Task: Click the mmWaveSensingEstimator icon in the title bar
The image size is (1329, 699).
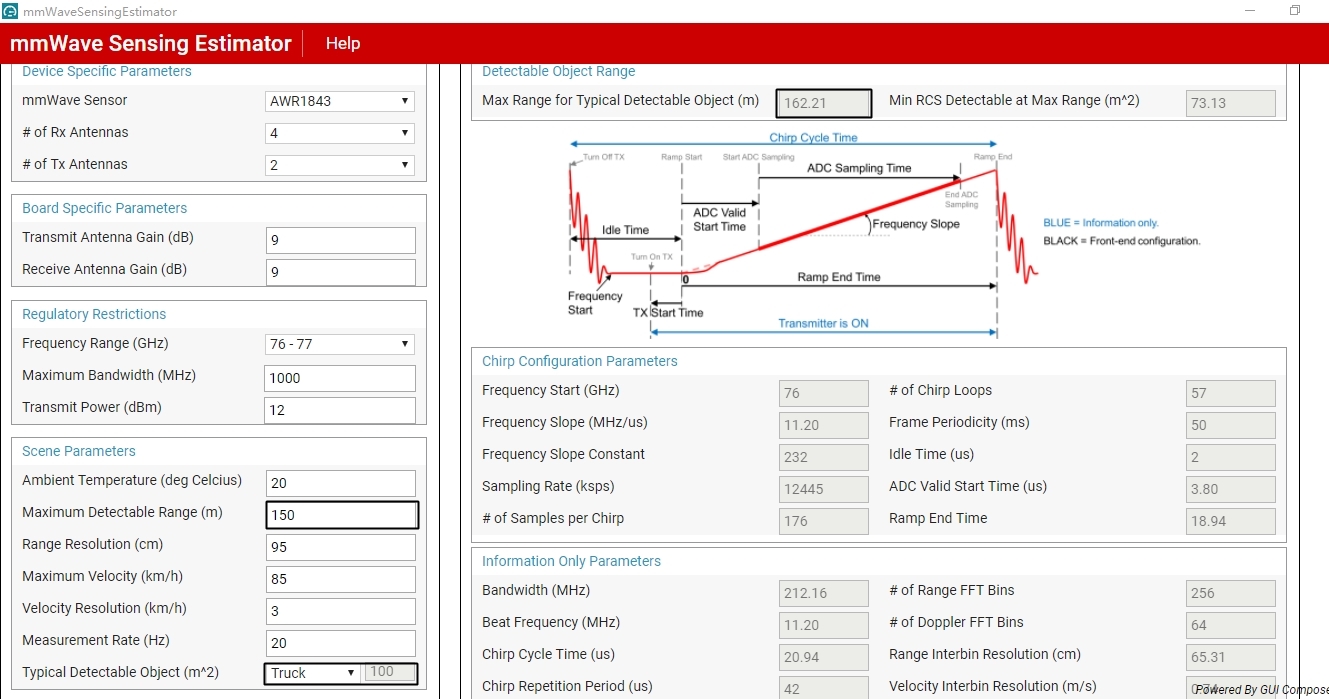Action: coord(10,11)
